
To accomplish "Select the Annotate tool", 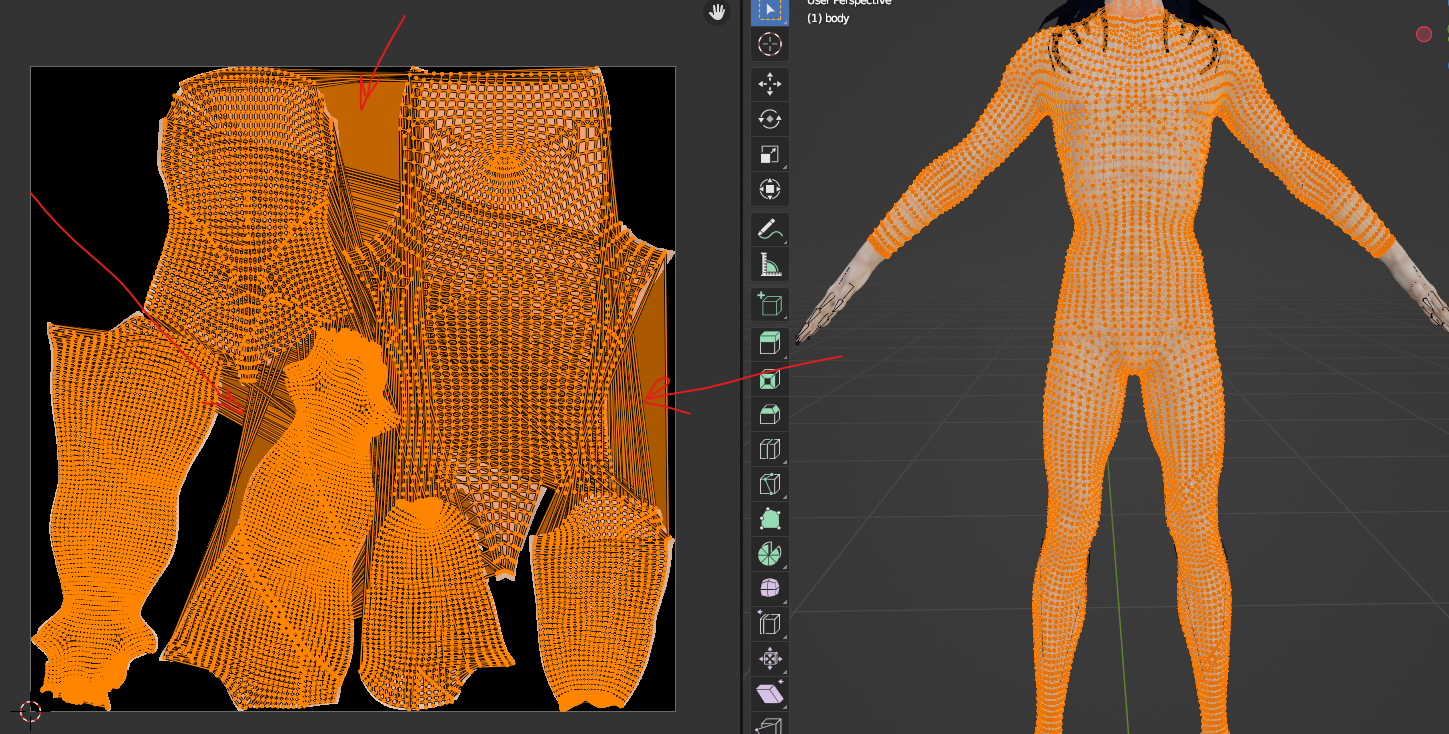I will pyautogui.click(x=769, y=229).
